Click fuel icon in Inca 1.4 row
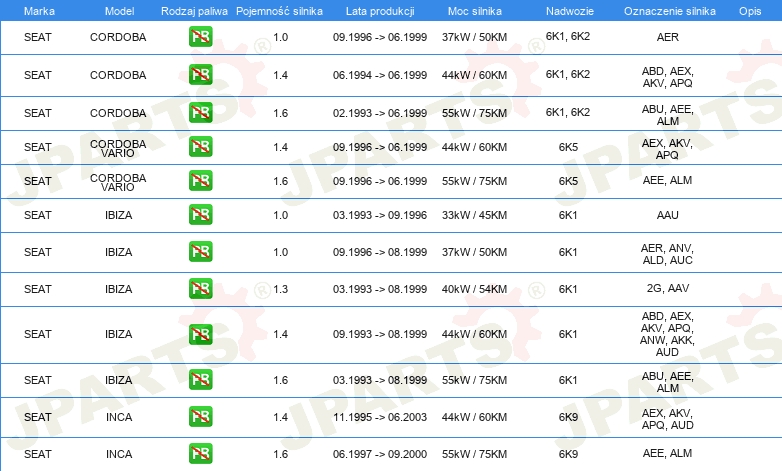782x471 pixels. 200,417
